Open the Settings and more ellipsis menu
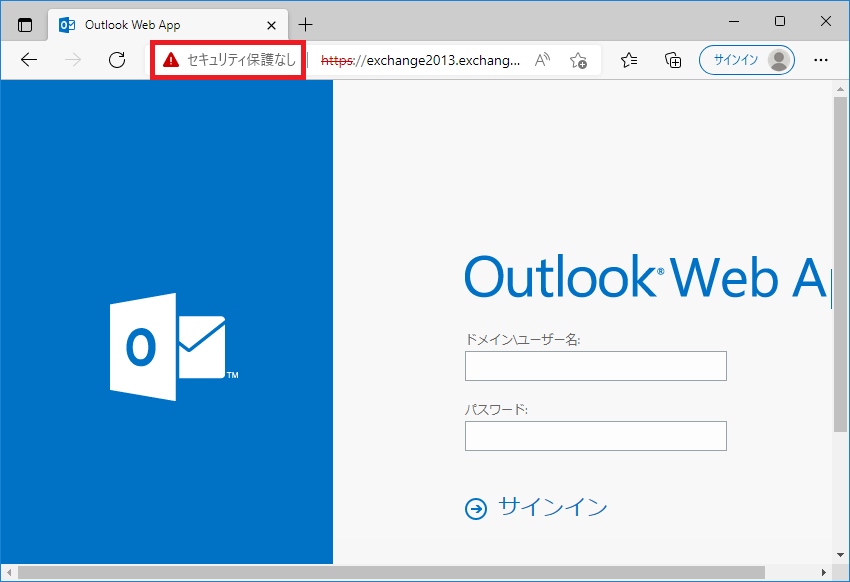Viewport: 850px width, 582px height. click(821, 60)
